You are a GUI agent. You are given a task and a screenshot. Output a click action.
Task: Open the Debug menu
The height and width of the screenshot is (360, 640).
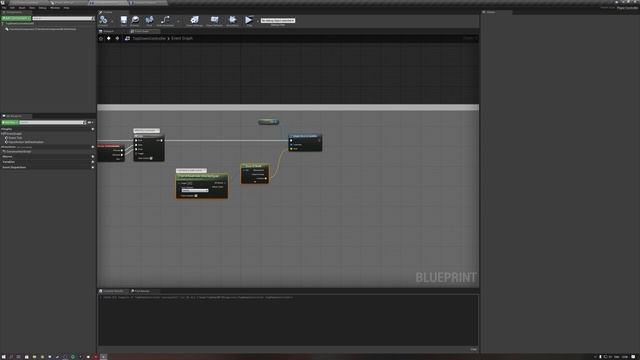click(x=42, y=8)
